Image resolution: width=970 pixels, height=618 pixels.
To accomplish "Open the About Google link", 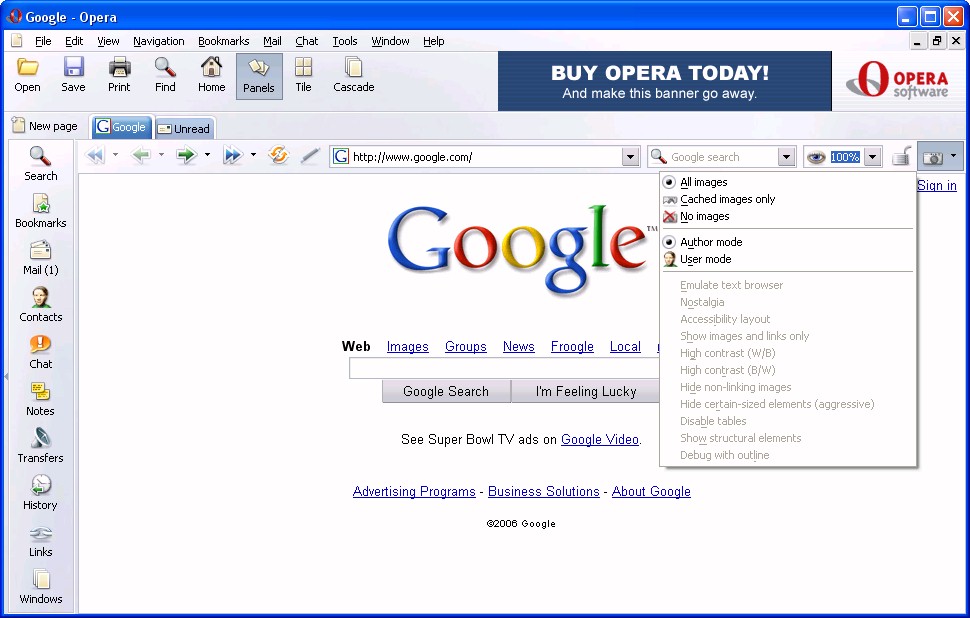I will click(x=651, y=491).
